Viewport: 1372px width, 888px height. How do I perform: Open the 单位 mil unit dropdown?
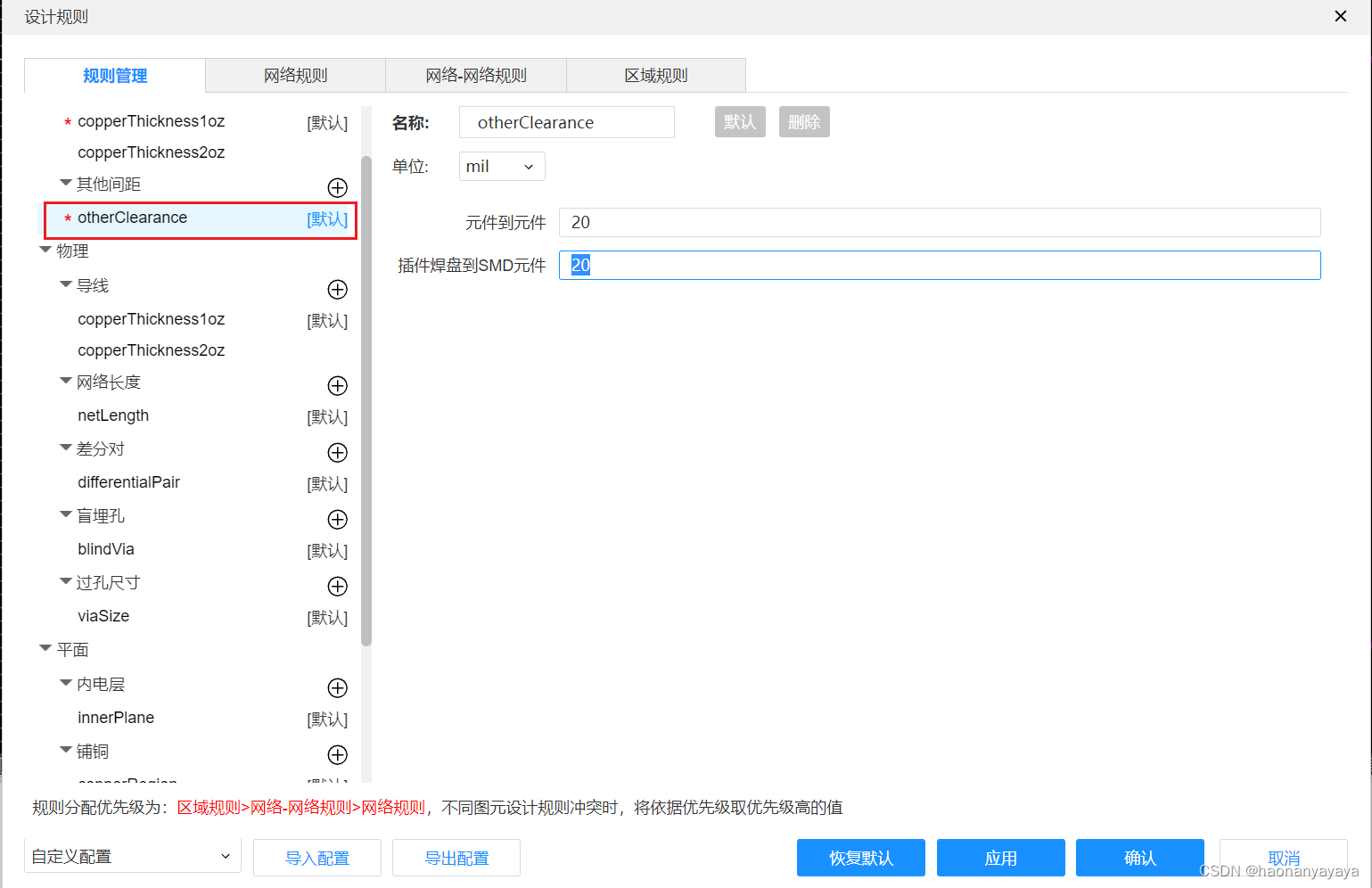coord(502,167)
